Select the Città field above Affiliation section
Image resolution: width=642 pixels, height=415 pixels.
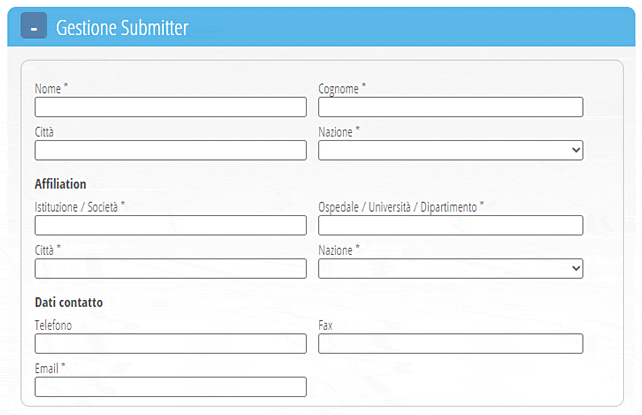coord(170,150)
